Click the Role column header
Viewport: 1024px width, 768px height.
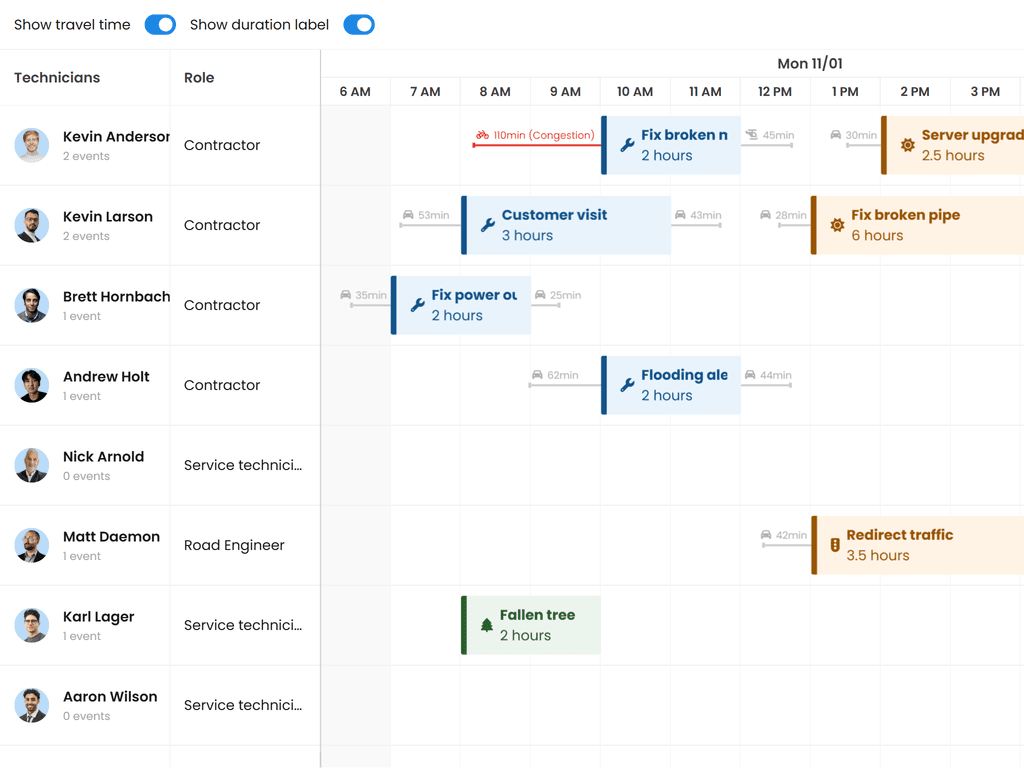pyautogui.click(x=199, y=78)
